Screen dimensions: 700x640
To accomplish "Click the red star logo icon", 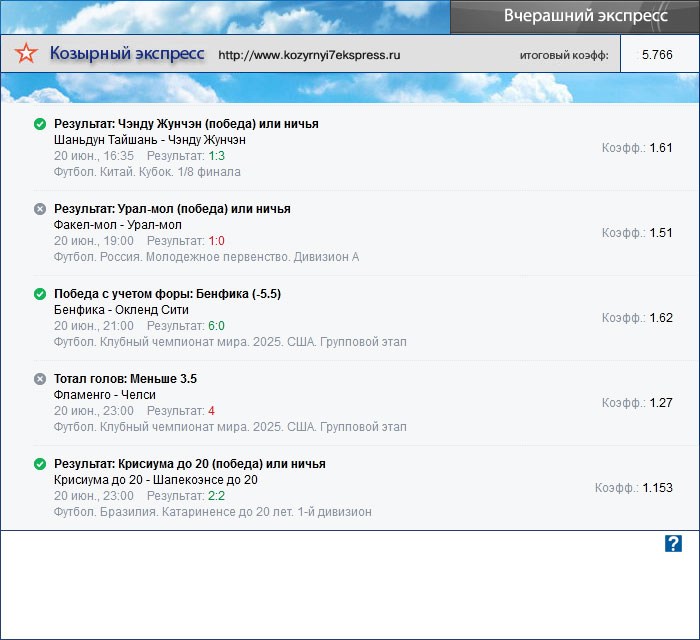I will point(26,53).
